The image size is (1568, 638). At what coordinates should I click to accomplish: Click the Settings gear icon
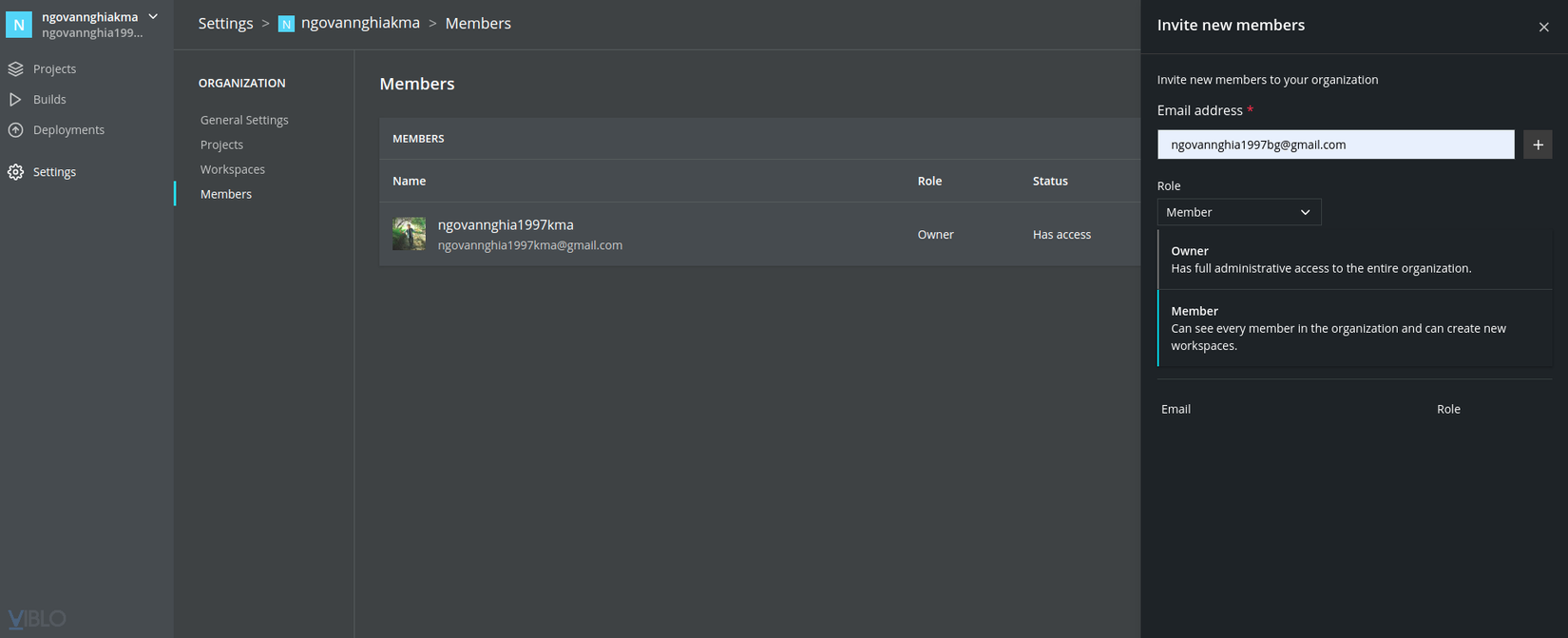(x=15, y=172)
